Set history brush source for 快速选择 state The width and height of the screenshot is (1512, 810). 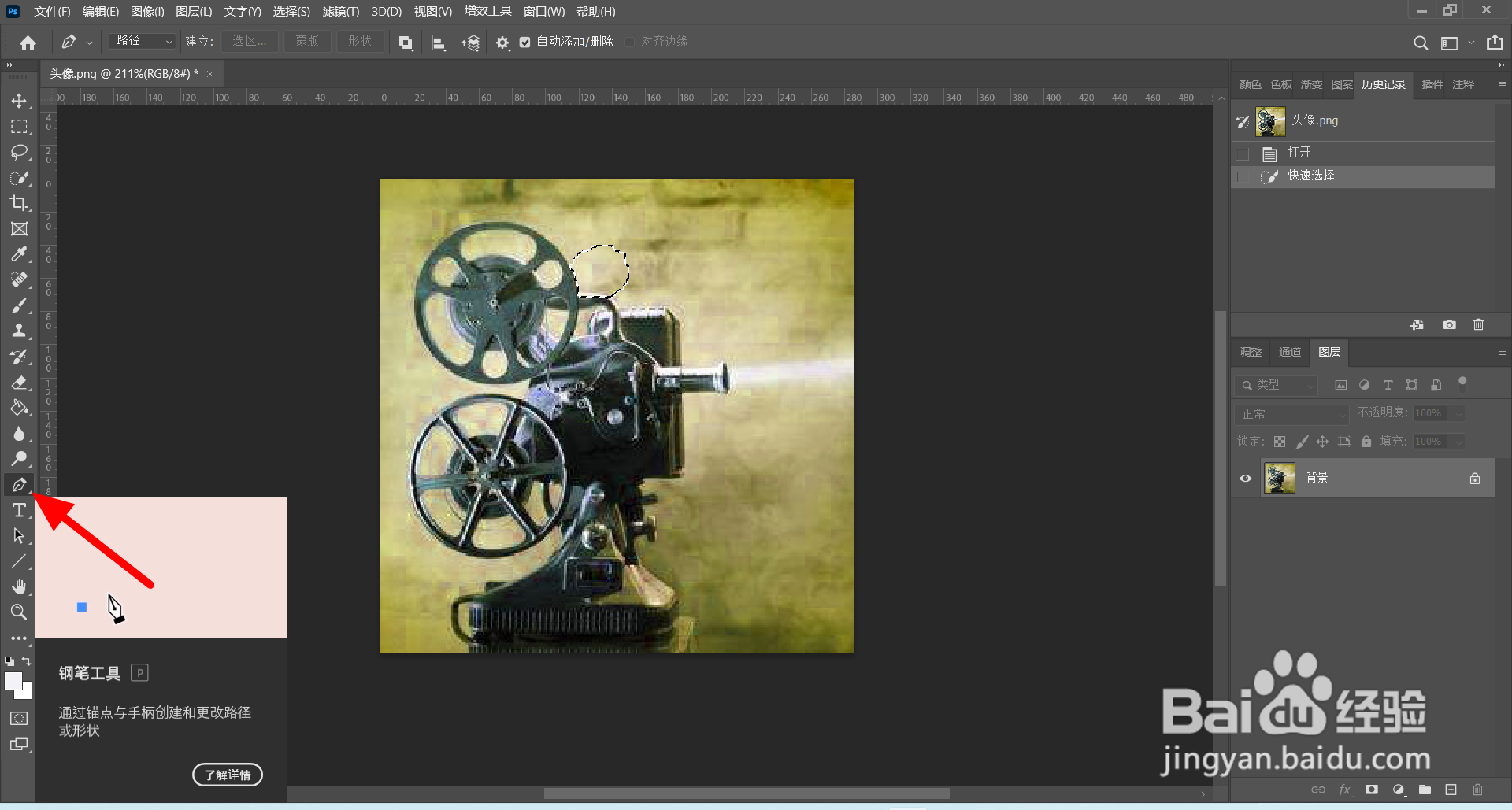click(1243, 176)
